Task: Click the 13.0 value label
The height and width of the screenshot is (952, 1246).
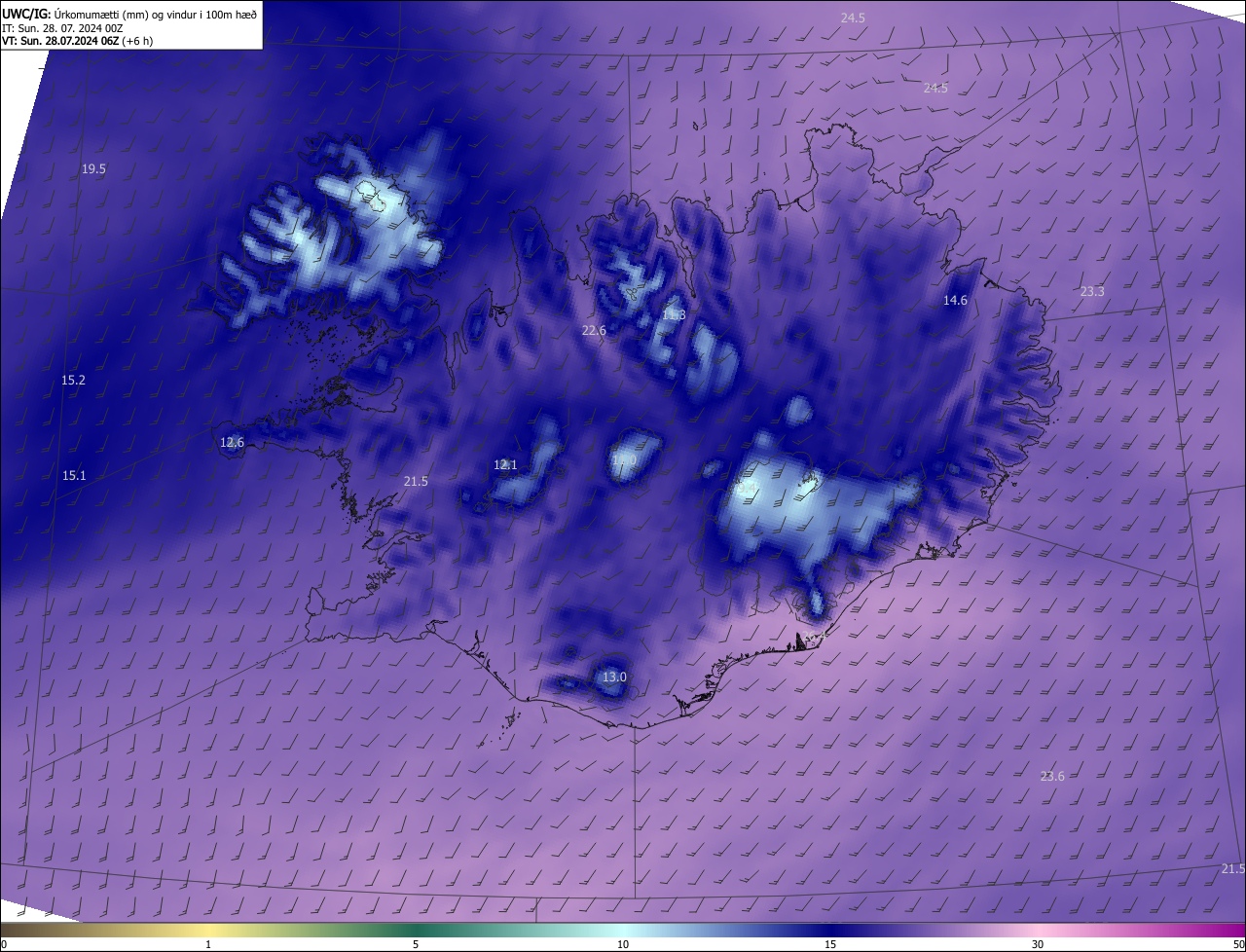Action: [x=614, y=677]
